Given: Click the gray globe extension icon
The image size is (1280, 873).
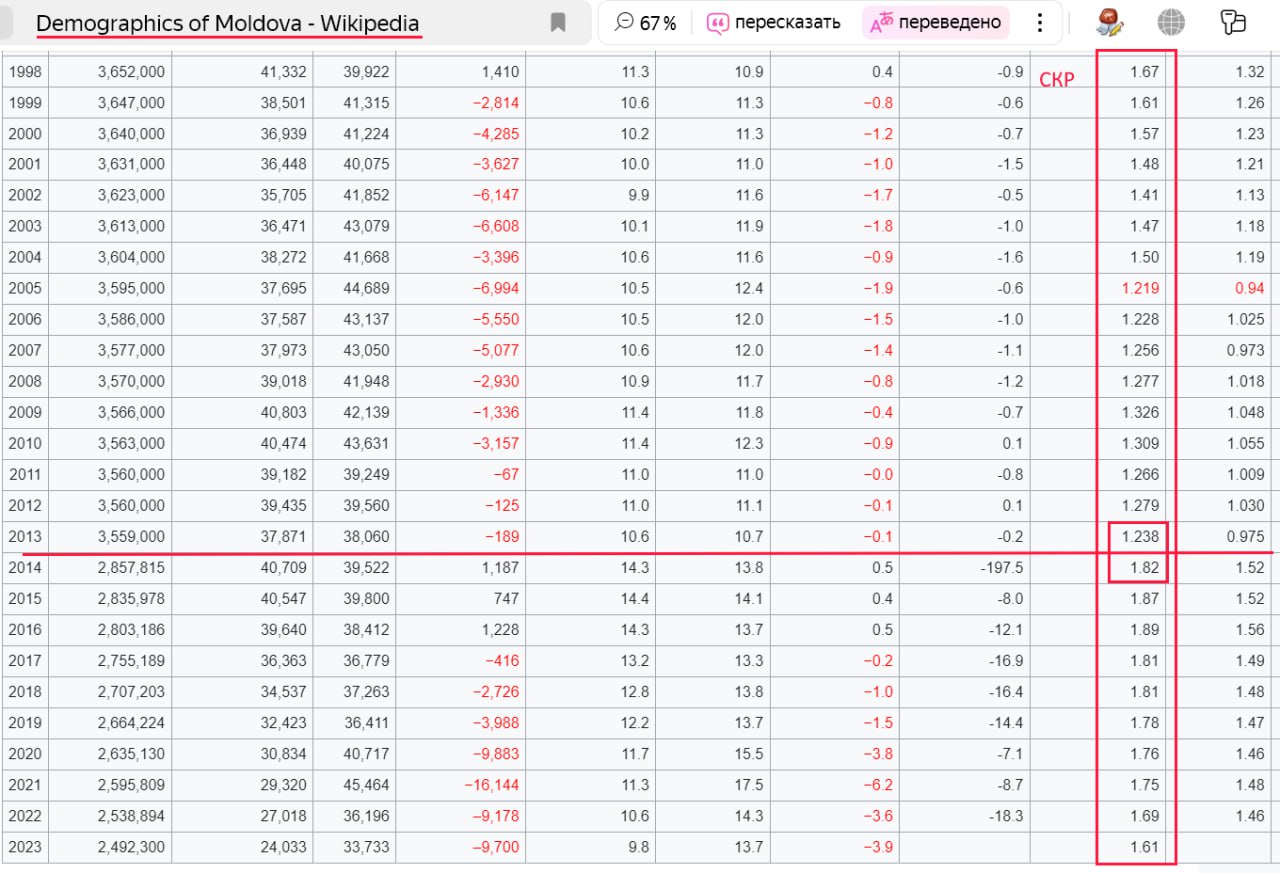Looking at the screenshot, I should [x=1171, y=22].
